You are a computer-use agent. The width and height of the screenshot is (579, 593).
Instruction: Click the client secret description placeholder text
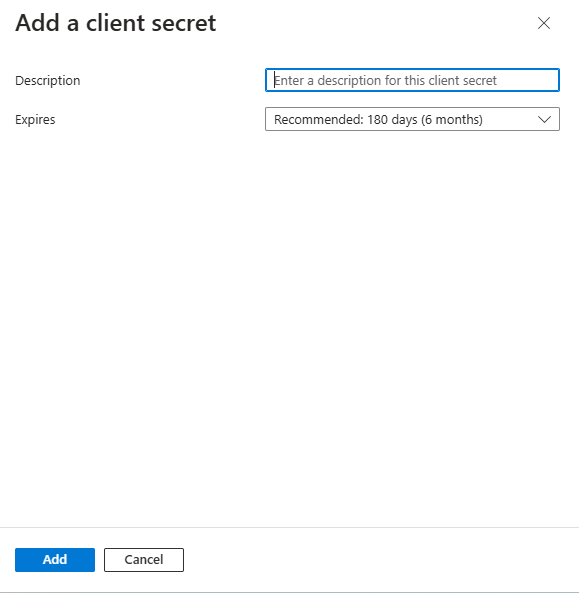coord(385,81)
